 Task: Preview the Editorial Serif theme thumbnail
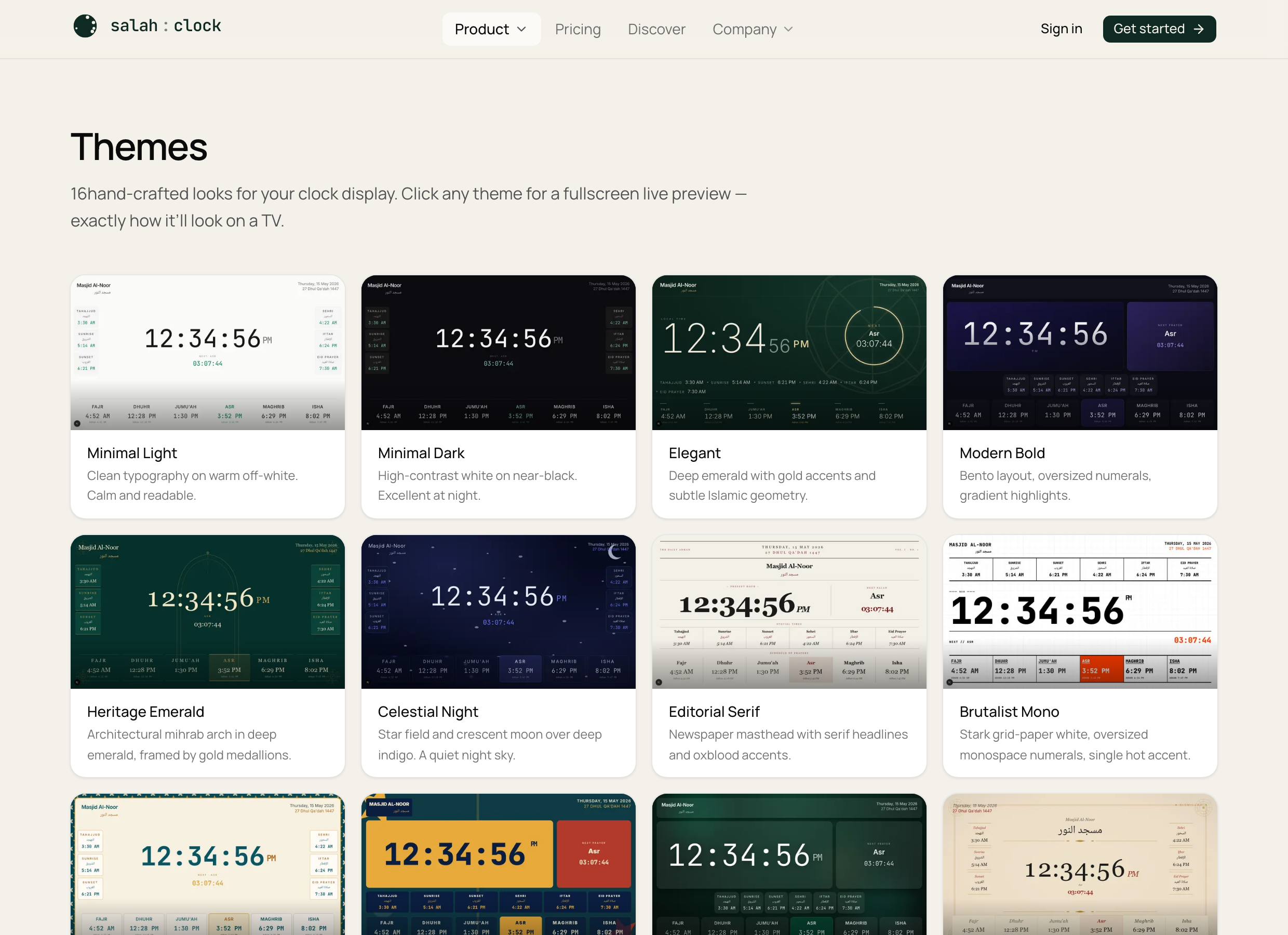tap(789, 612)
